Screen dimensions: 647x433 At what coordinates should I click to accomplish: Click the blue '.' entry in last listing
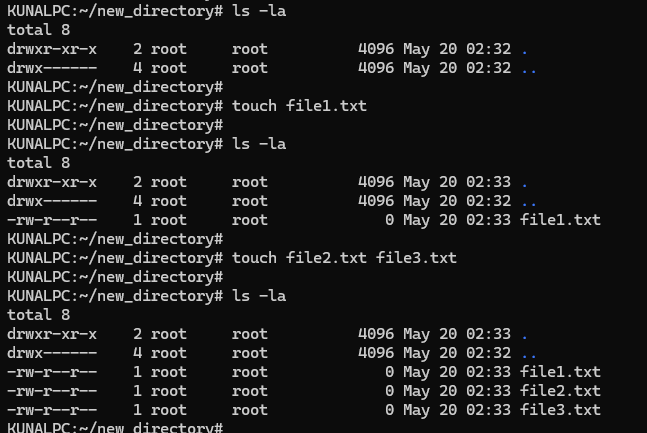point(524,334)
